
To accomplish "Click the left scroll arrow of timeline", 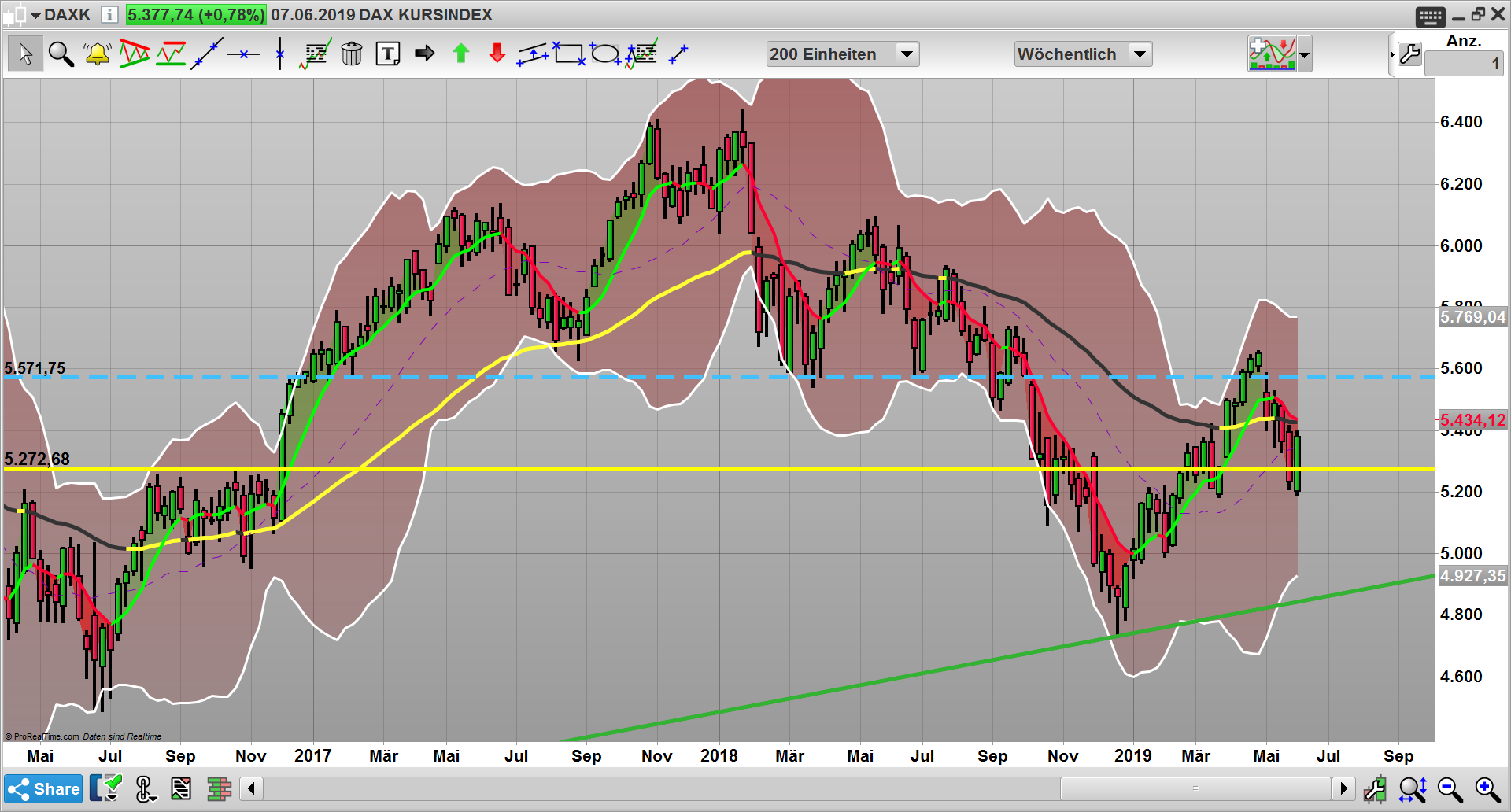I will click(251, 788).
